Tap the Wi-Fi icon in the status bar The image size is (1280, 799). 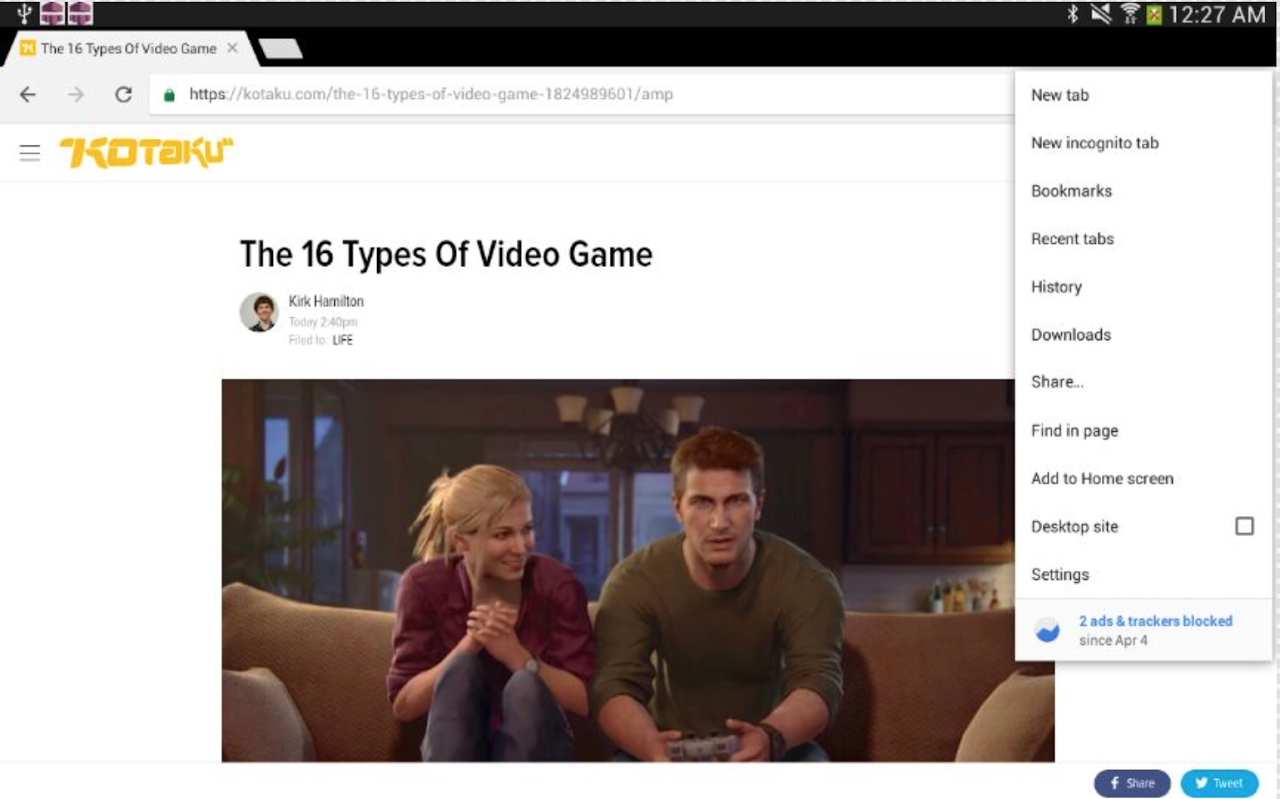1131,14
